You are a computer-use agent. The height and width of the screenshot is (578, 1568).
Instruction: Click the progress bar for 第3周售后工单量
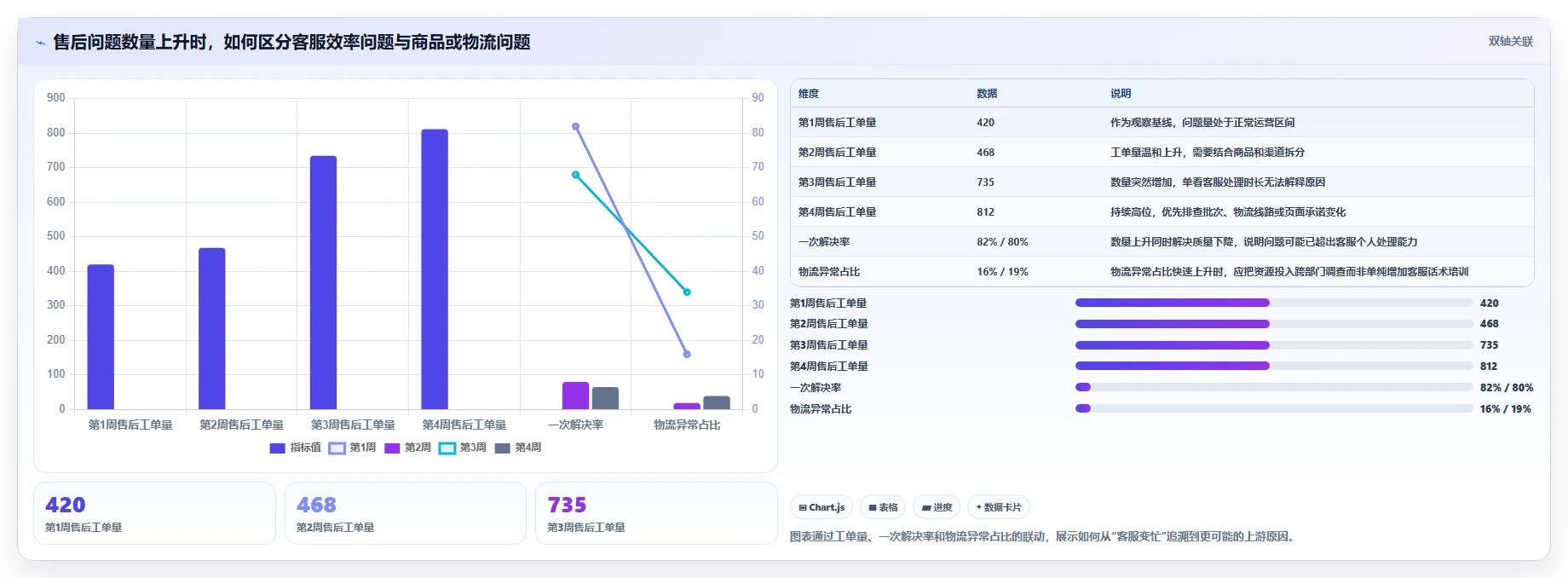[x=1274, y=345]
